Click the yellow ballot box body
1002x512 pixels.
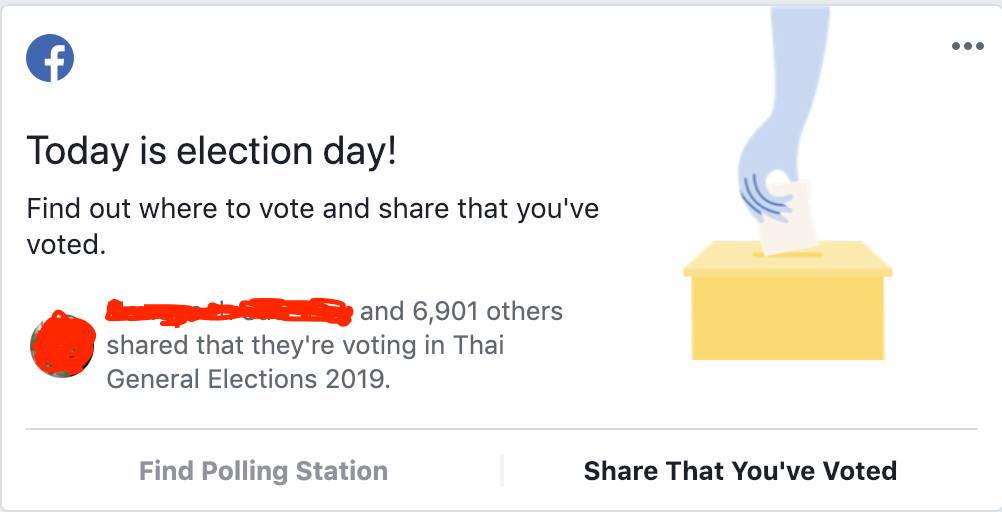[788, 316]
